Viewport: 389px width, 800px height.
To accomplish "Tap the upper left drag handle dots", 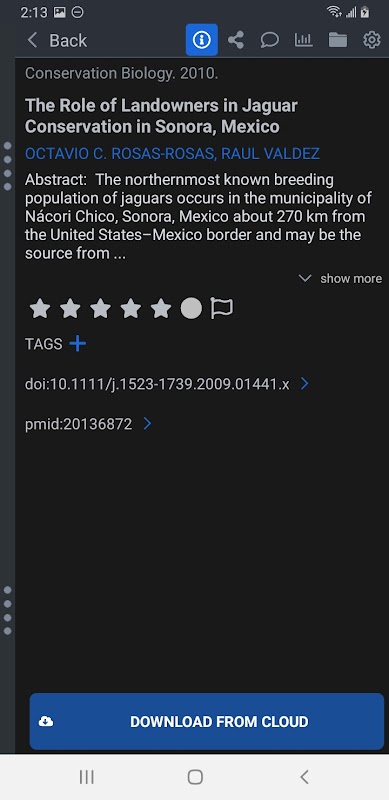I will point(8,166).
